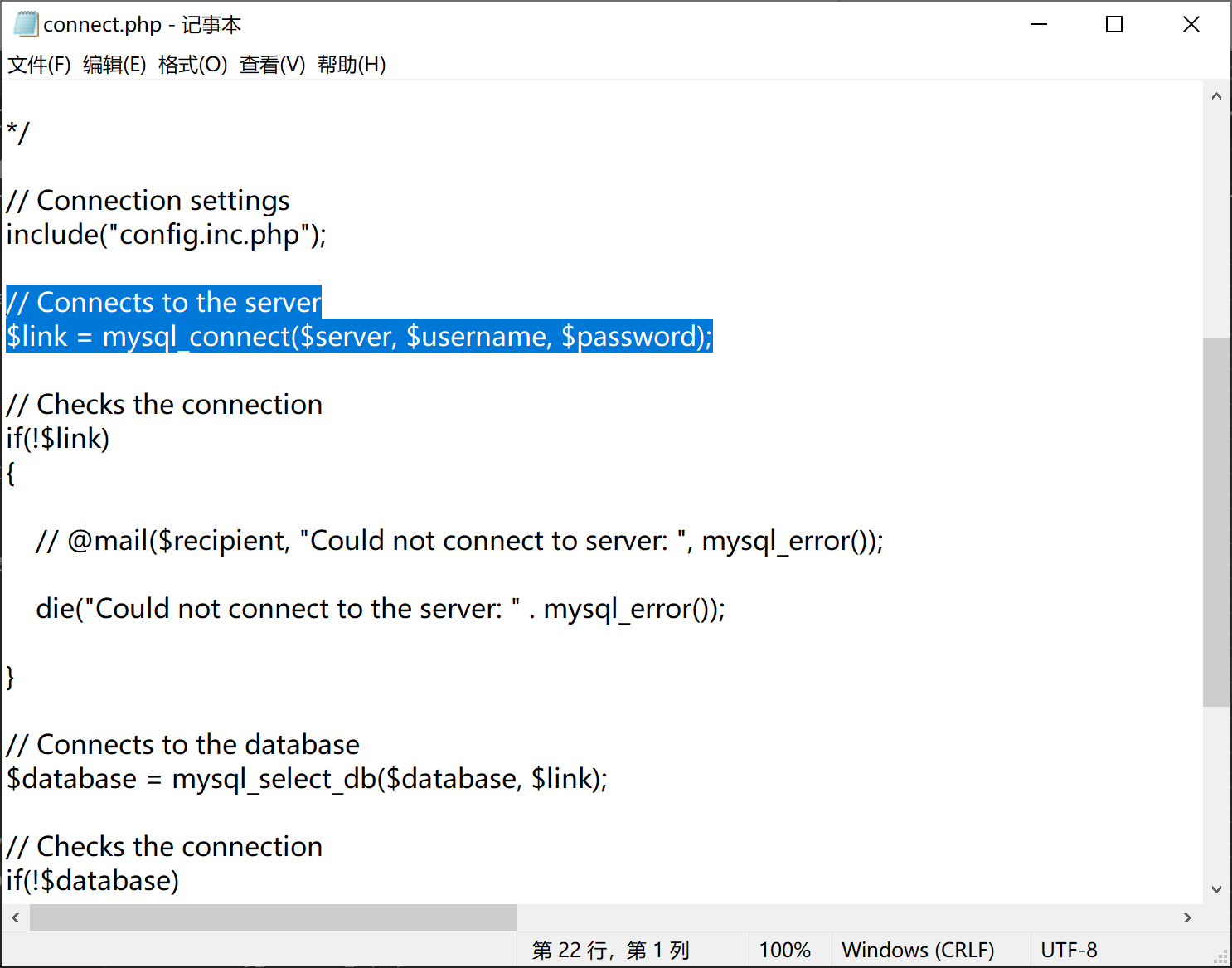Click the vertical scrollbar down arrow
The image size is (1232, 968).
[x=1216, y=889]
